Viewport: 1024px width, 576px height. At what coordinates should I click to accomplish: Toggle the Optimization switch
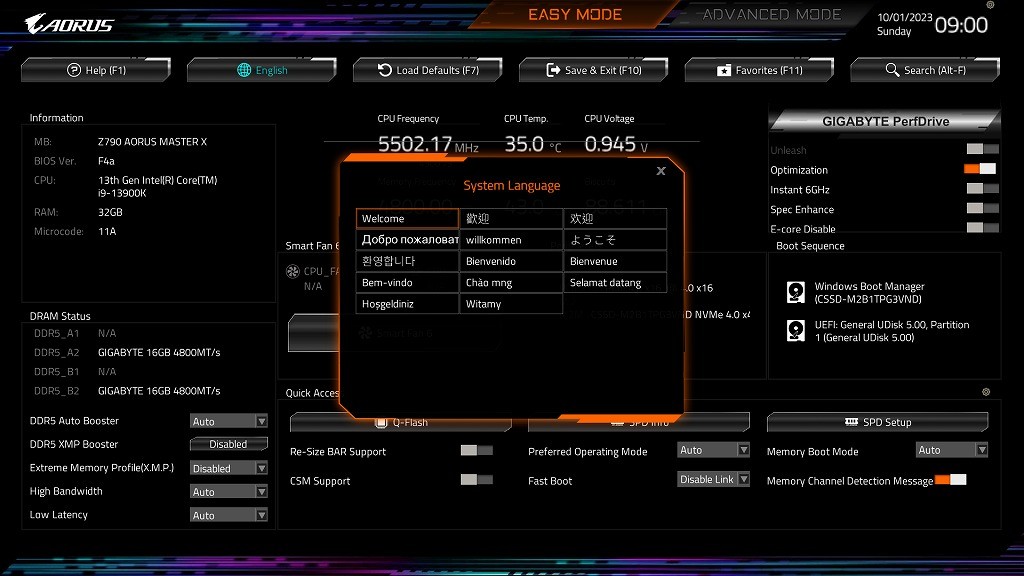[980, 168]
